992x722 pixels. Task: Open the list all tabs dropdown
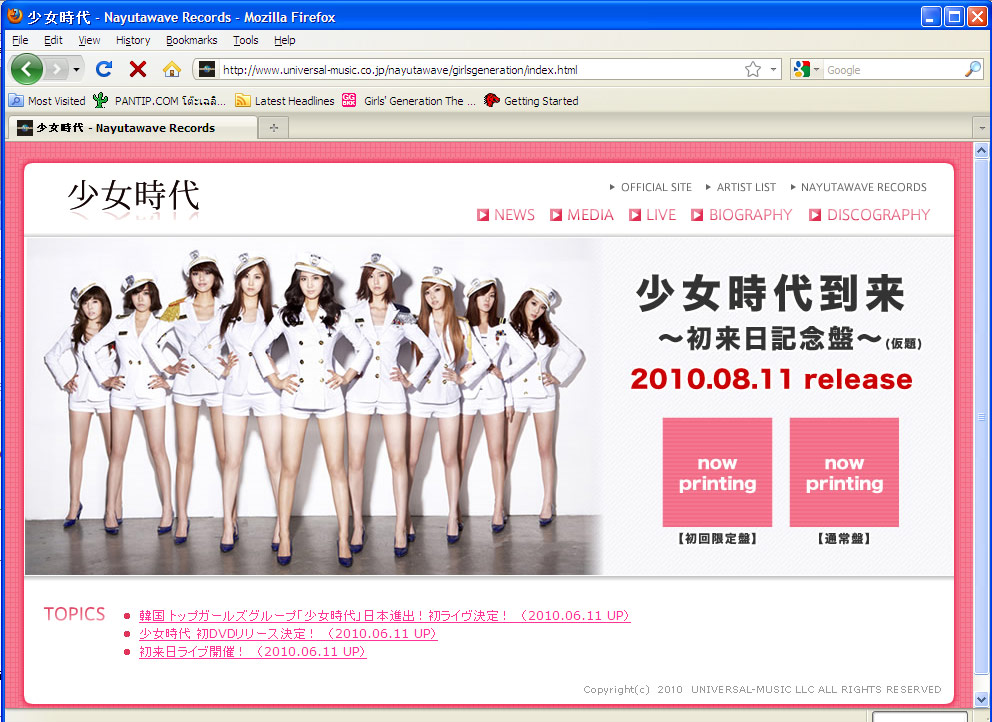[981, 128]
